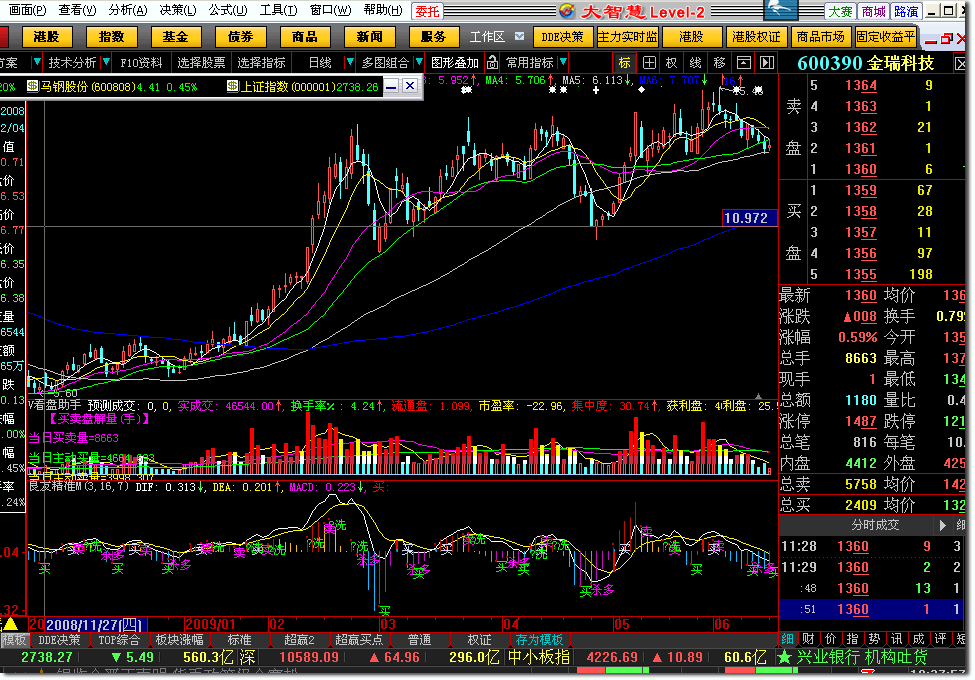Expand the 多图组合 dropdown arrow
The height and width of the screenshot is (680, 975).
coord(419,62)
